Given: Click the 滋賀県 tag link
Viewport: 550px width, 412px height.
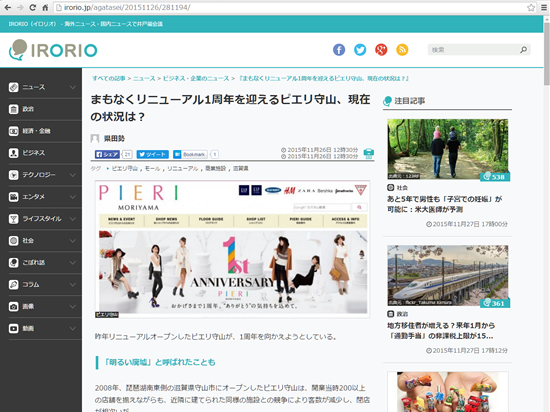Looking at the screenshot, I should pyautogui.click(x=241, y=169).
